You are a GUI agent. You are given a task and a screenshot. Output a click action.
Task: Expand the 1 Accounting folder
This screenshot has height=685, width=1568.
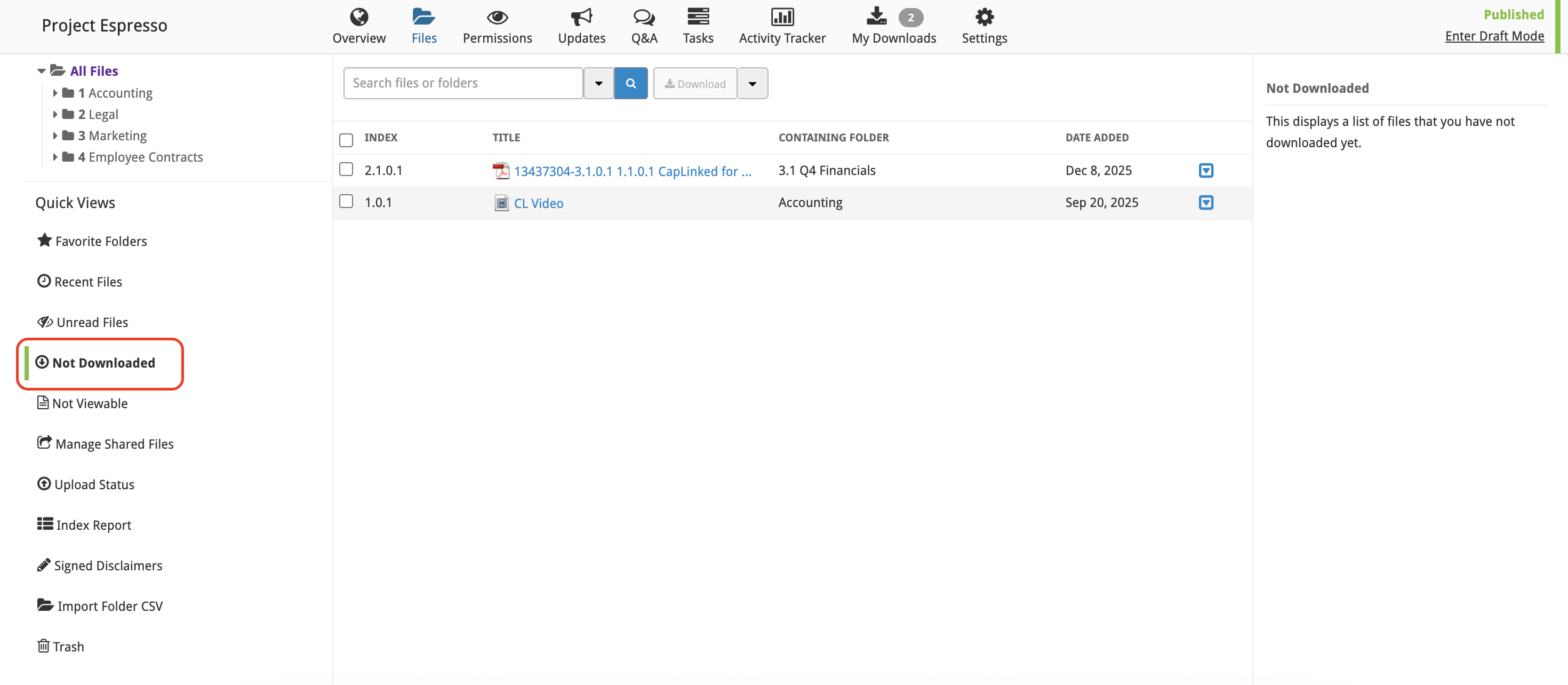click(55, 93)
